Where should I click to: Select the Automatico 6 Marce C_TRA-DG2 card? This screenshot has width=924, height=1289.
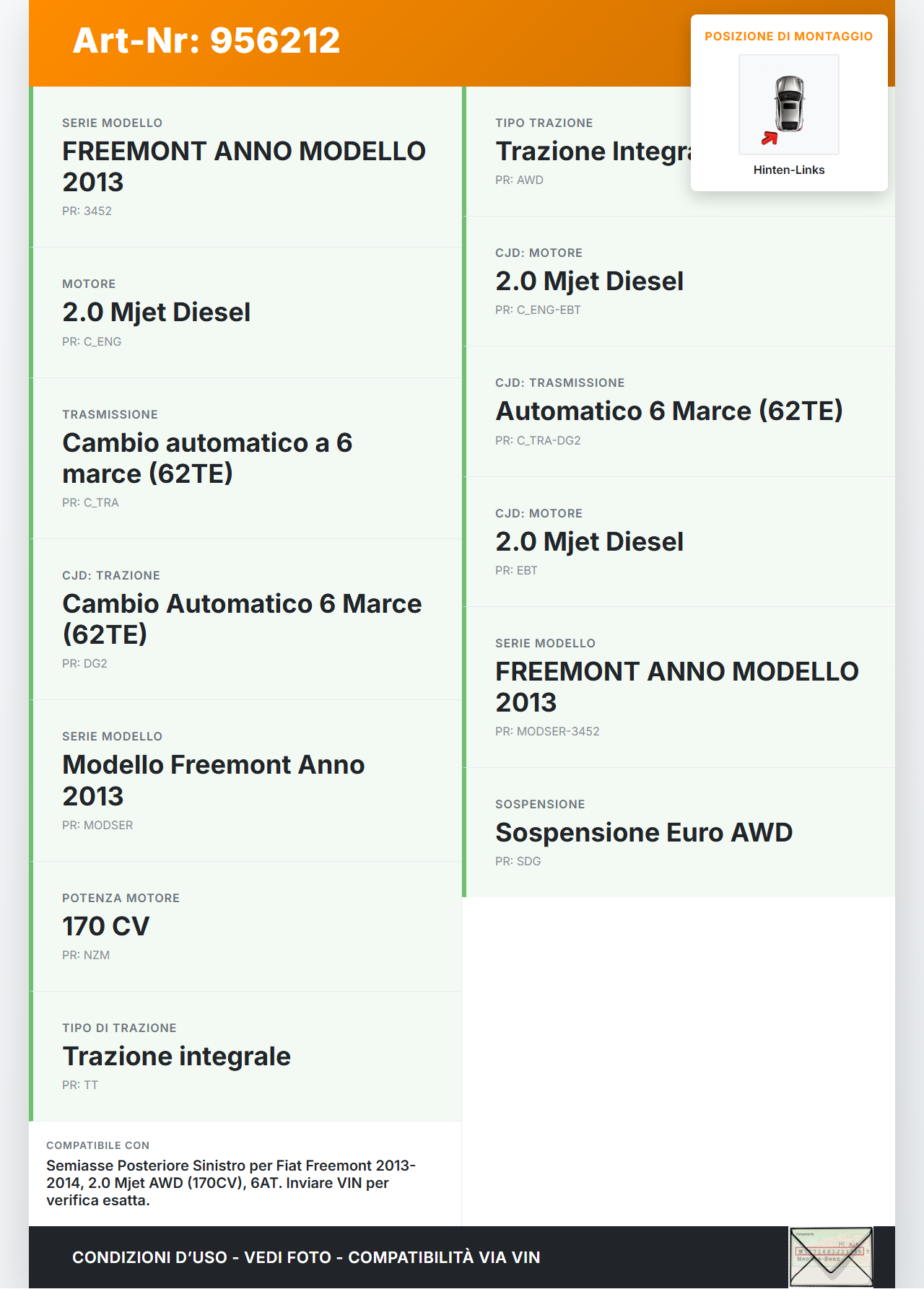click(x=679, y=411)
